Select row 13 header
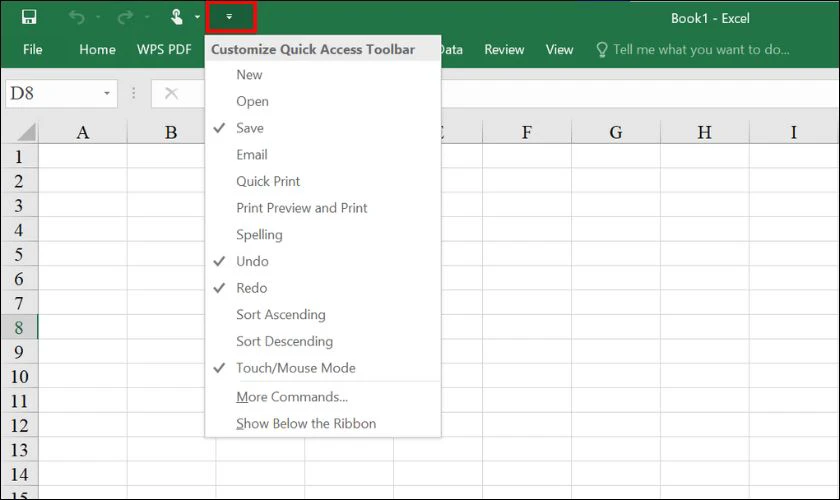The width and height of the screenshot is (840, 500). pos(19,450)
